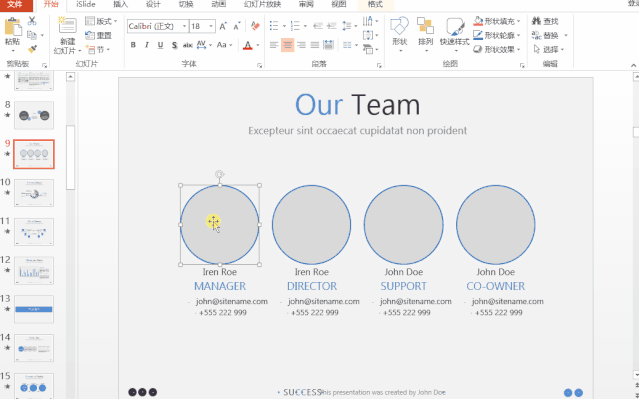Toggle text Shadow (S) formatting
This screenshot has height=399, width=639.
click(174, 45)
